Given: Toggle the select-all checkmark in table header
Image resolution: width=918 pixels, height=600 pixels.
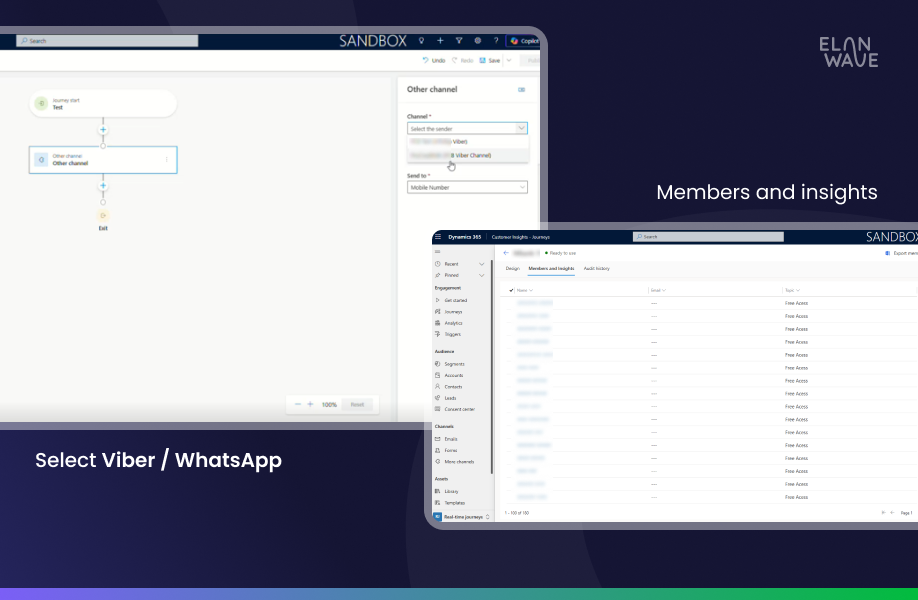Looking at the screenshot, I should tap(511, 290).
